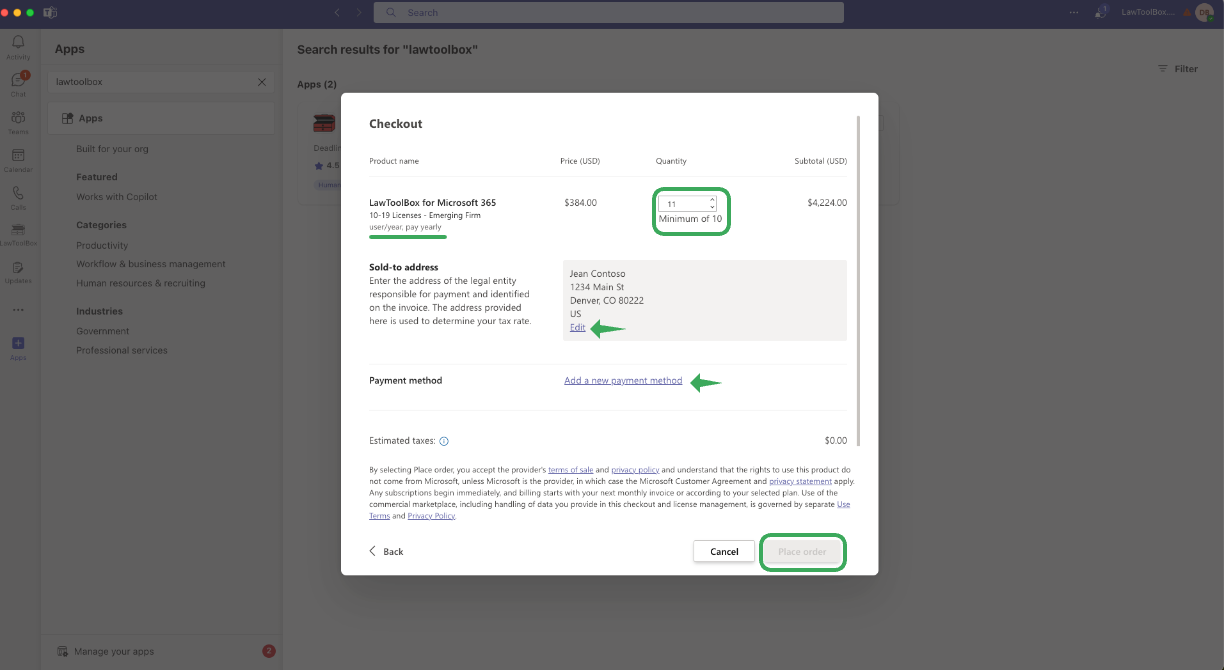Click the Manage your apps label
The height and width of the screenshot is (670, 1224).
tap(114, 651)
